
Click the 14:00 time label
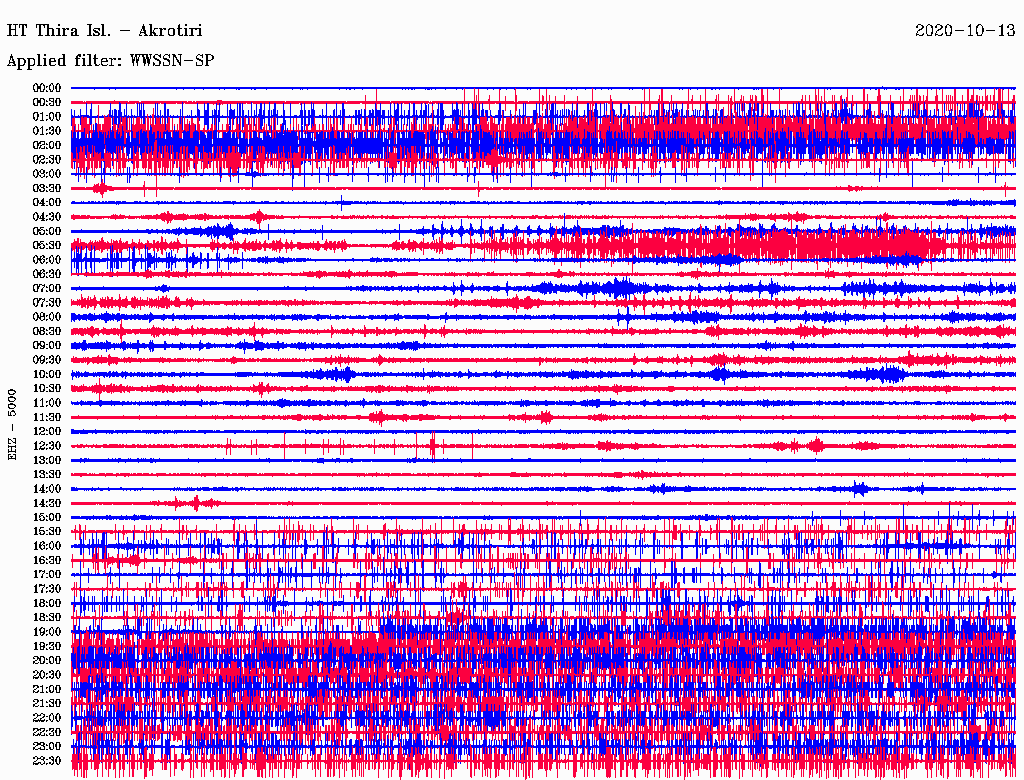(x=47, y=489)
